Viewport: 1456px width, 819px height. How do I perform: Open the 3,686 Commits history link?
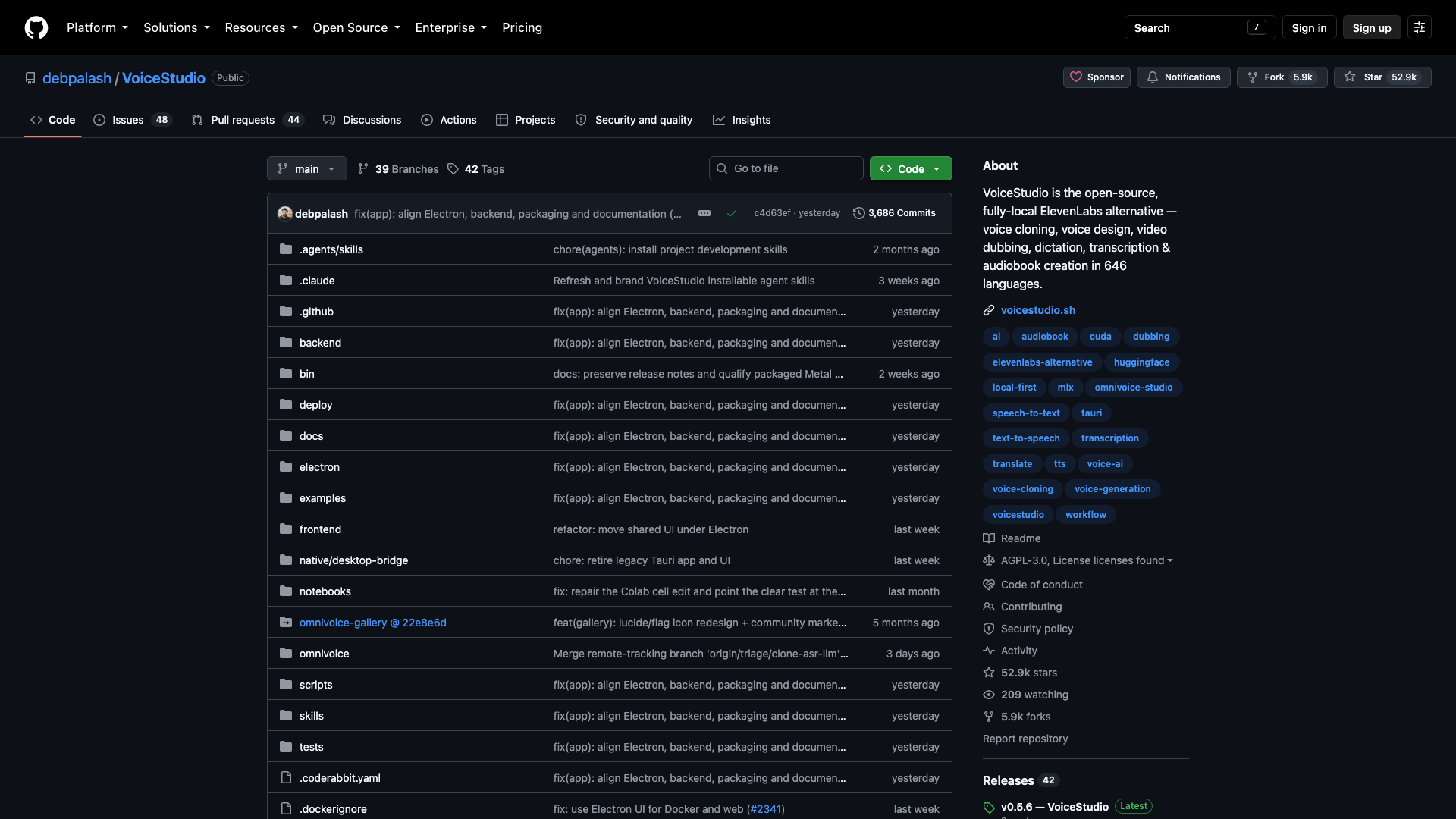pos(894,213)
